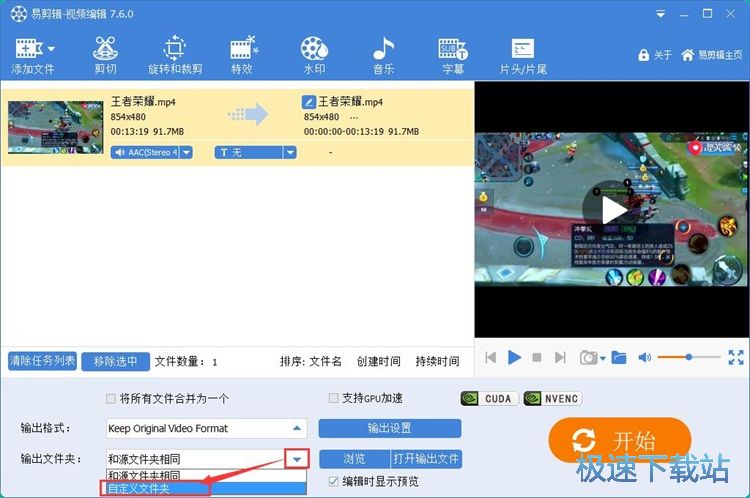
Task: Take a snapshot with camera icon
Action: click(589, 357)
